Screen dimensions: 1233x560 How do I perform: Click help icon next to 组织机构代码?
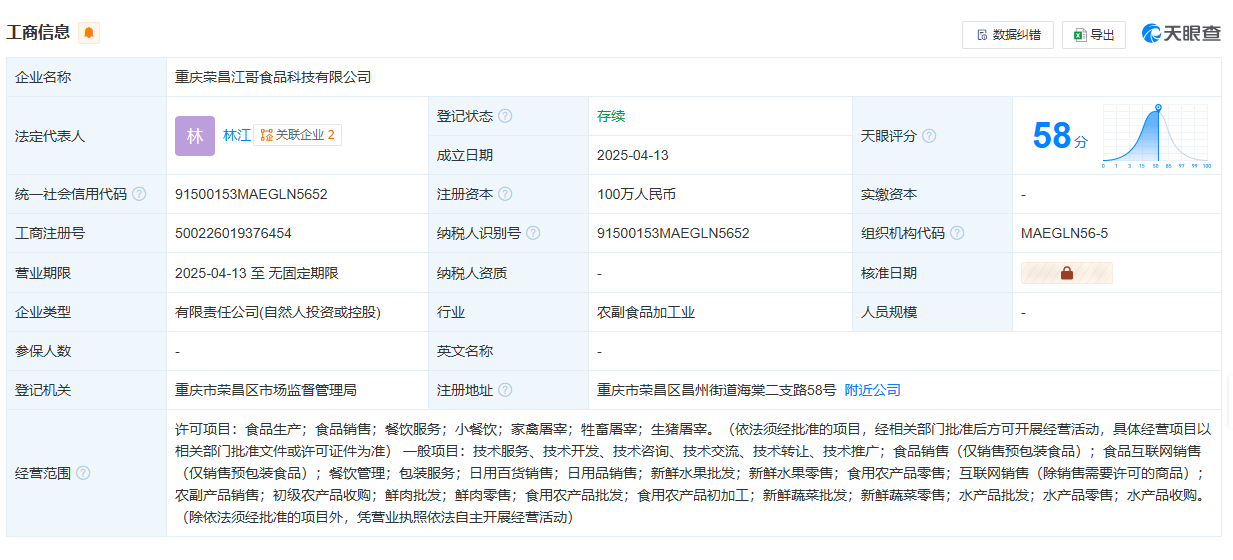click(957, 233)
